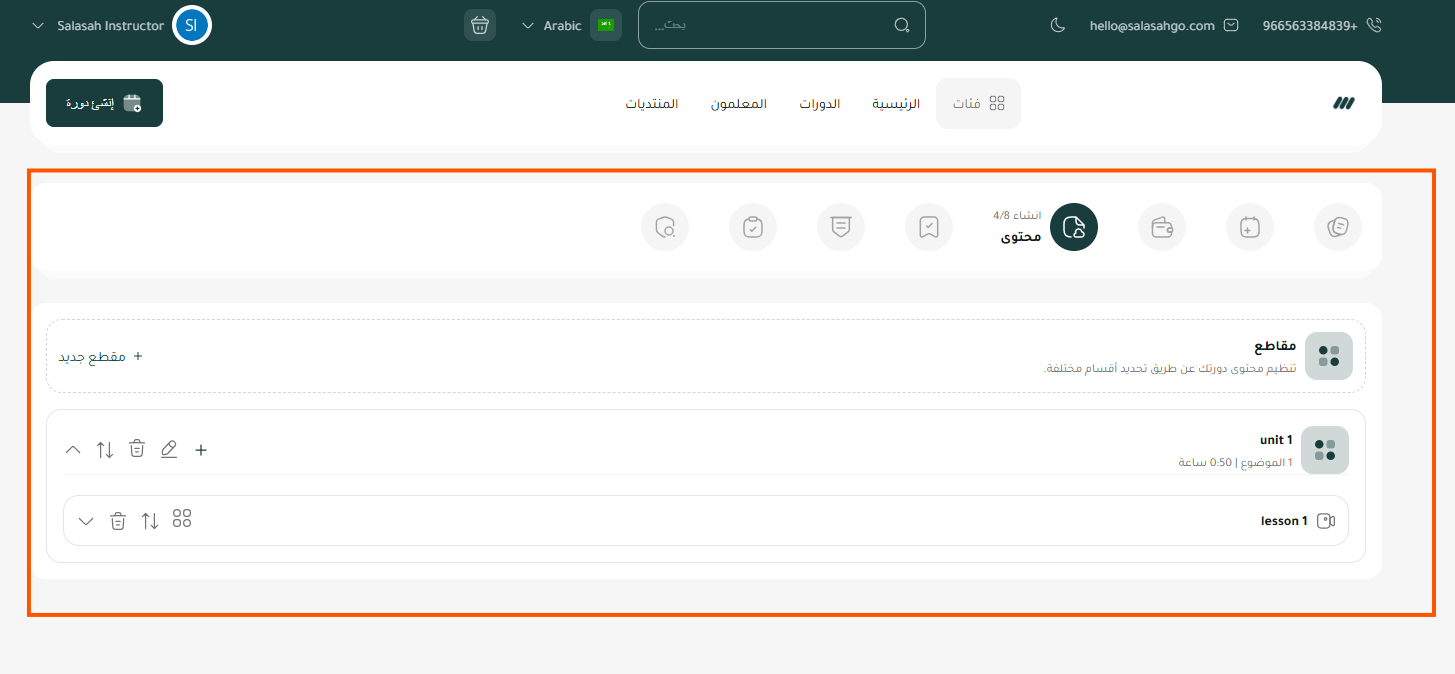Focus the search input field

click(782, 25)
